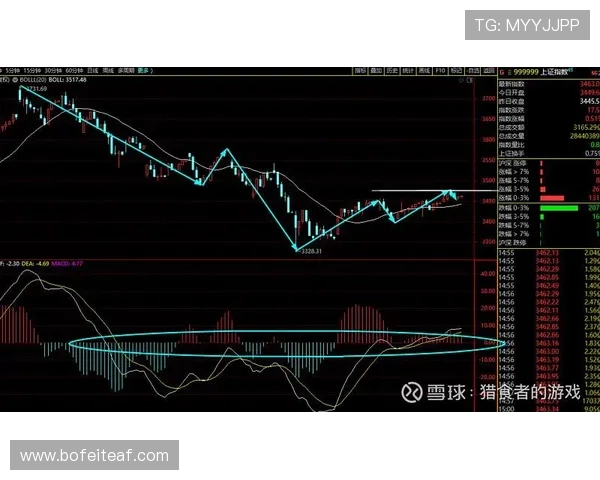This screenshot has height=480, width=600.
Task: Click the red 涨幅 0-3% distribution bar
Action: point(552,198)
